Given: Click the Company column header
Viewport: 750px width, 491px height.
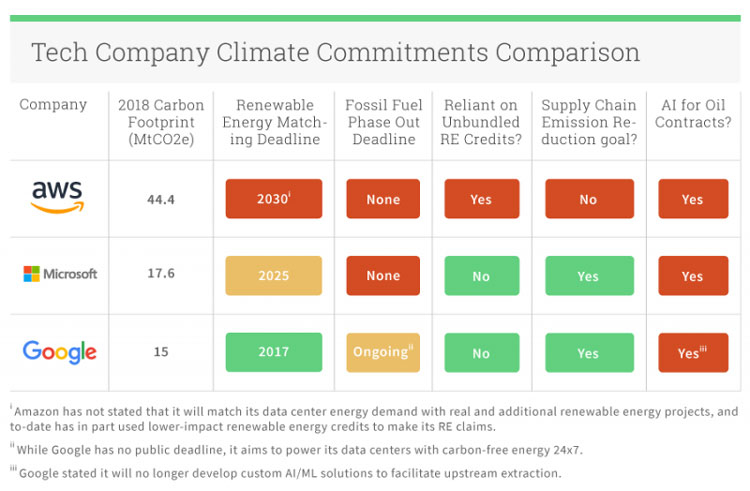Looking at the screenshot, I should (53, 105).
